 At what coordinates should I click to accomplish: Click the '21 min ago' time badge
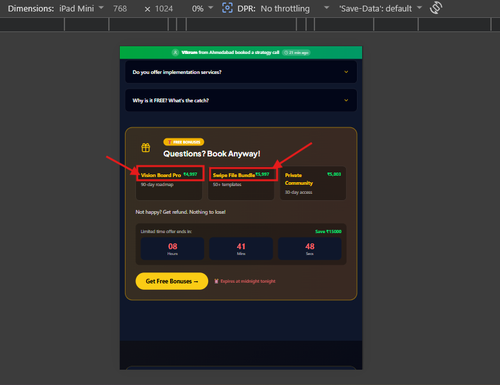[x=296, y=53]
